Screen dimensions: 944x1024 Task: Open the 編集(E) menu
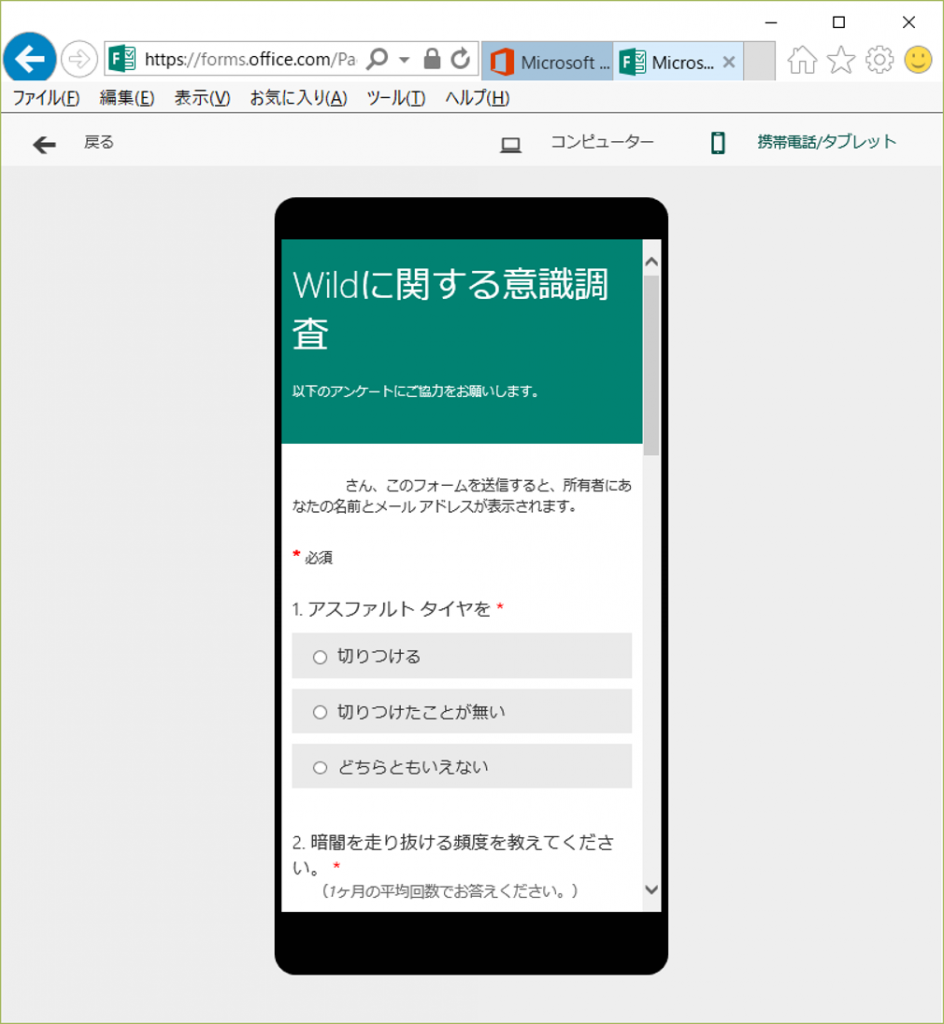click(x=127, y=98)
